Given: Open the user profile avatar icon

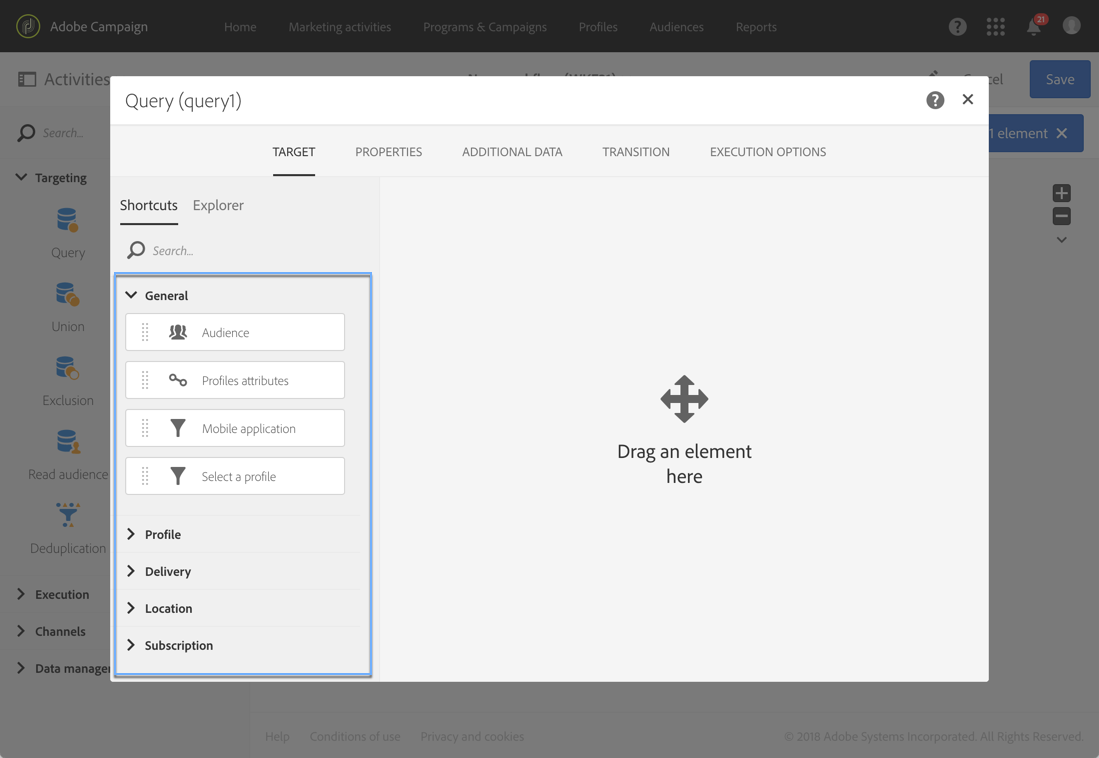Looking at the screenshot, I should (1072, 26).
